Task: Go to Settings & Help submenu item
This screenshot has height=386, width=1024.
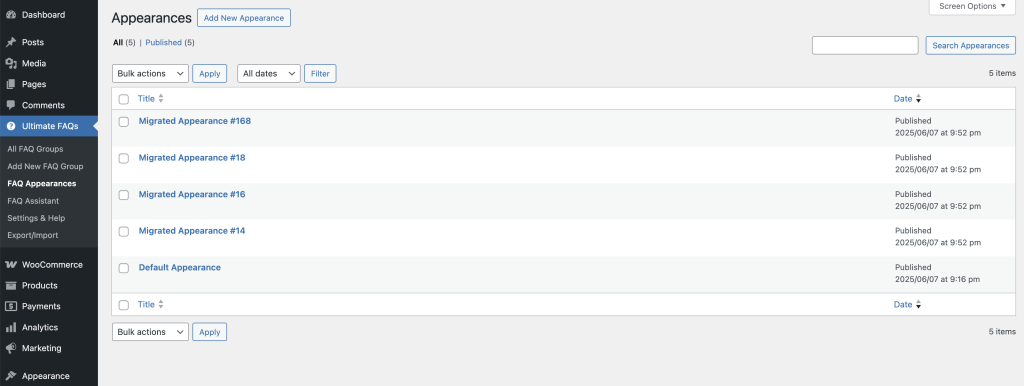Action: pos(36,218)
